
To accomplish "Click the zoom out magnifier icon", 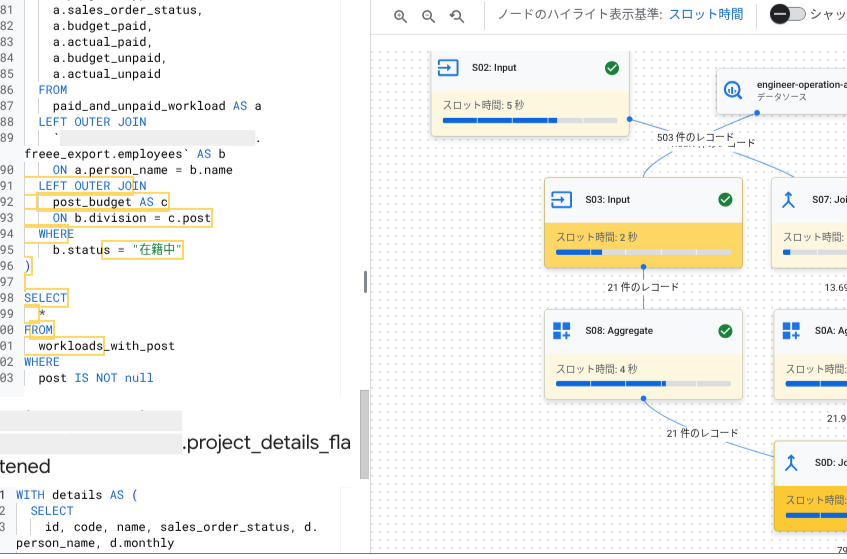I will coord(429,16).
